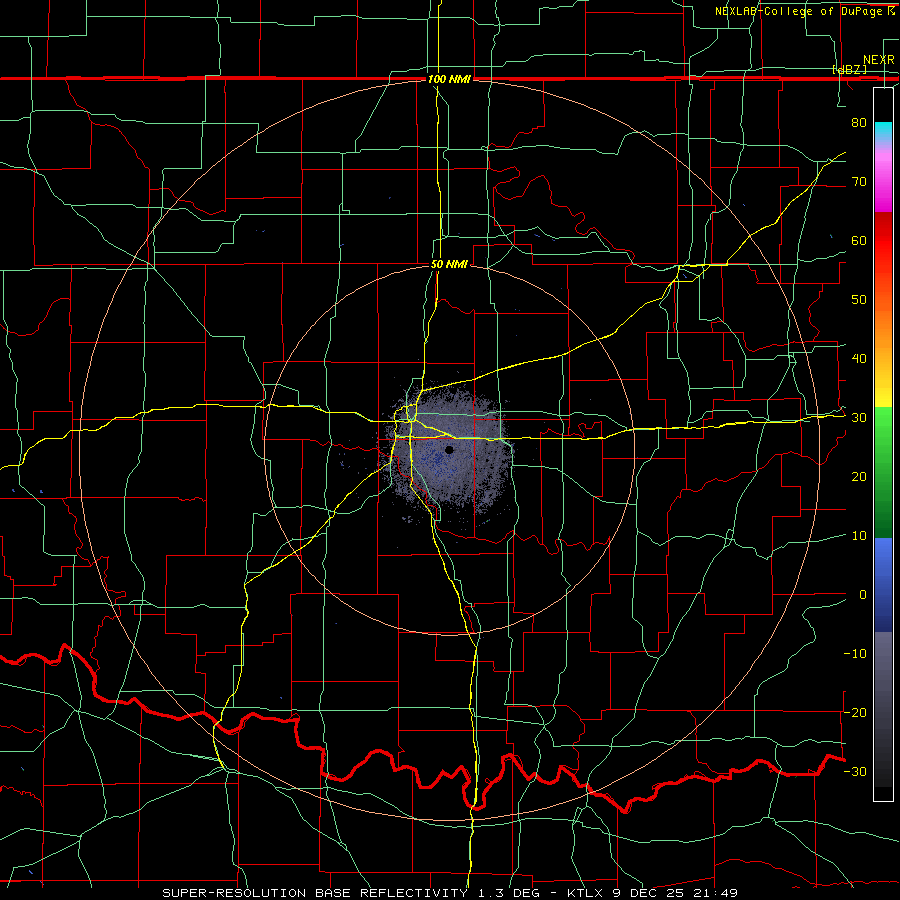Click the '30' dBZ scale value
Screen dimensions: 900x900
click(859, 418)
